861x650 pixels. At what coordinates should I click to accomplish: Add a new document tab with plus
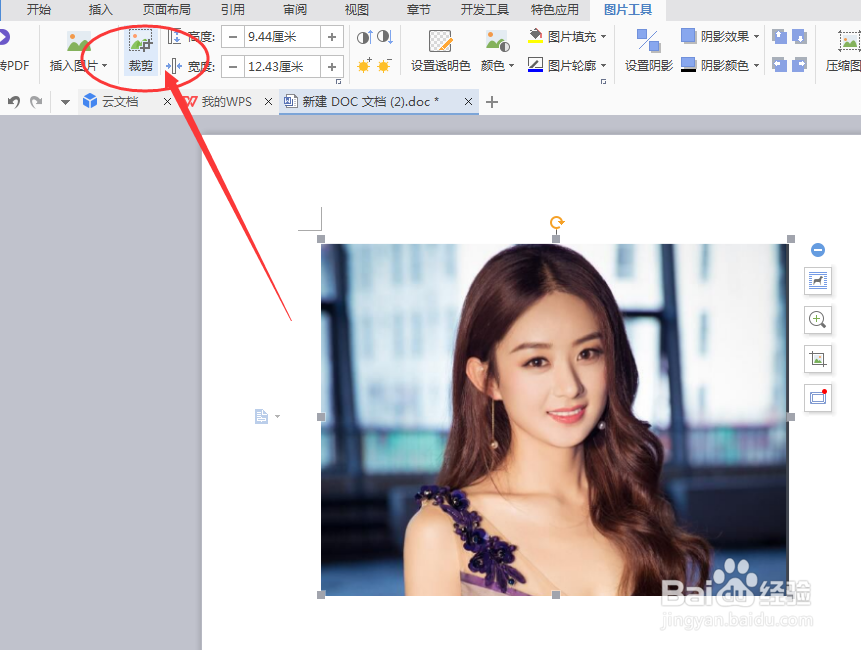point(492,102)
